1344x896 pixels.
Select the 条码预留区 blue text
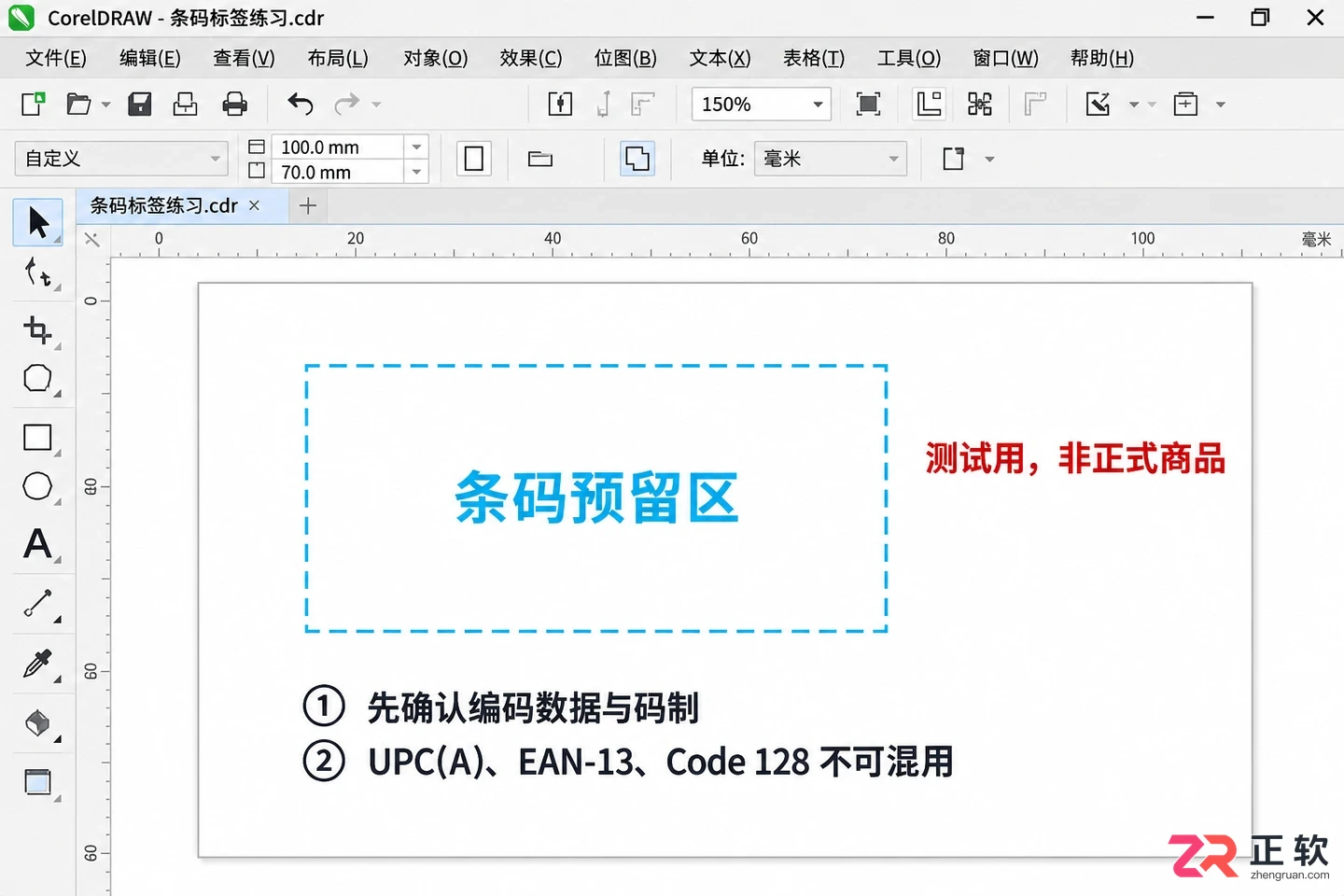[x=596, y=497]
